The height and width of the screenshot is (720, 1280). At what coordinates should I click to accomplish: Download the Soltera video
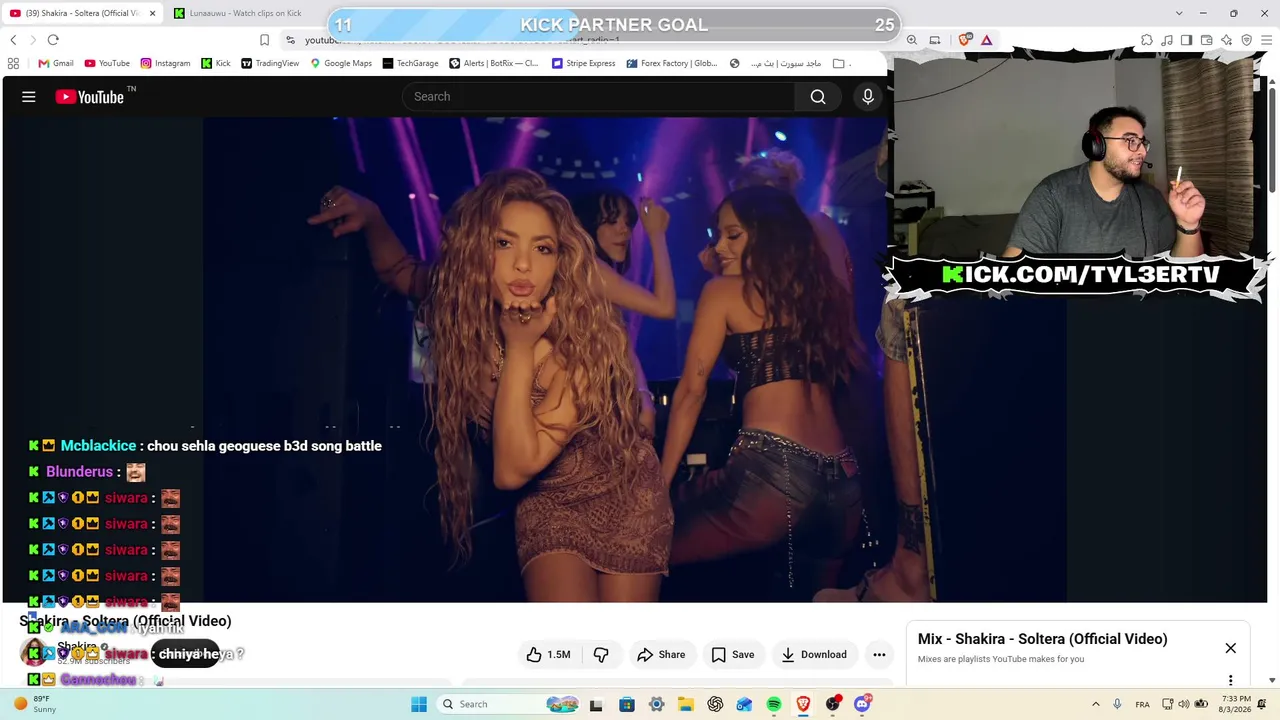coord(814,655)
